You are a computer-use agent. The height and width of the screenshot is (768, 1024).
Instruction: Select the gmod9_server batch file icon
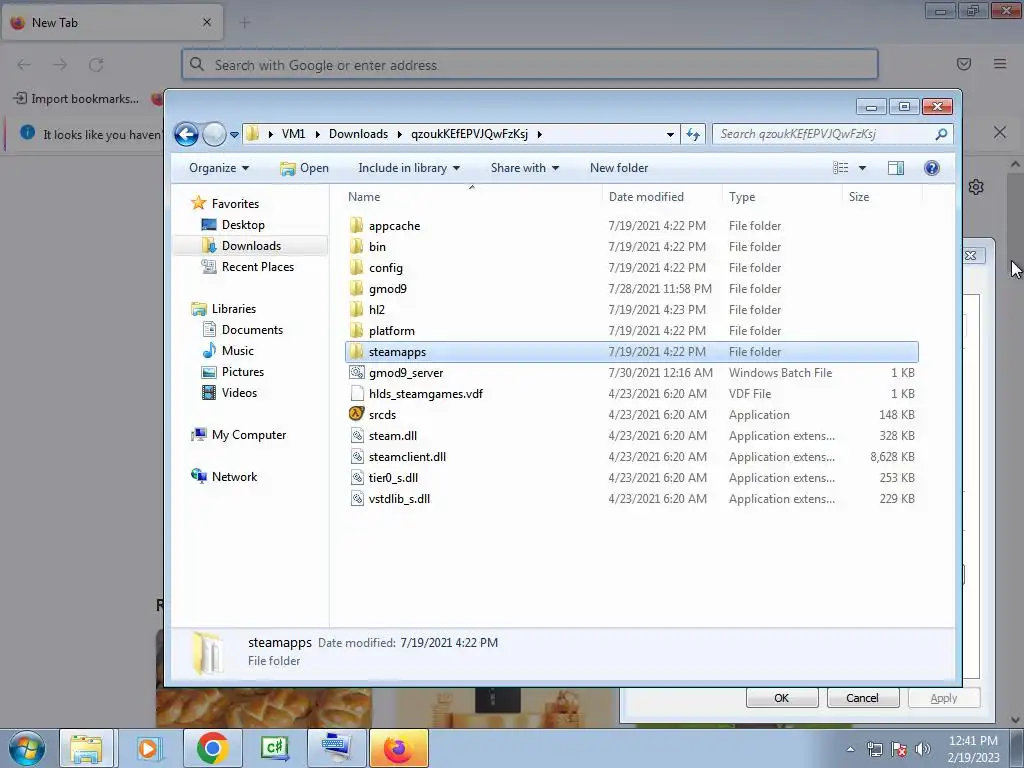pyautogui.click(x=357, y=372)
